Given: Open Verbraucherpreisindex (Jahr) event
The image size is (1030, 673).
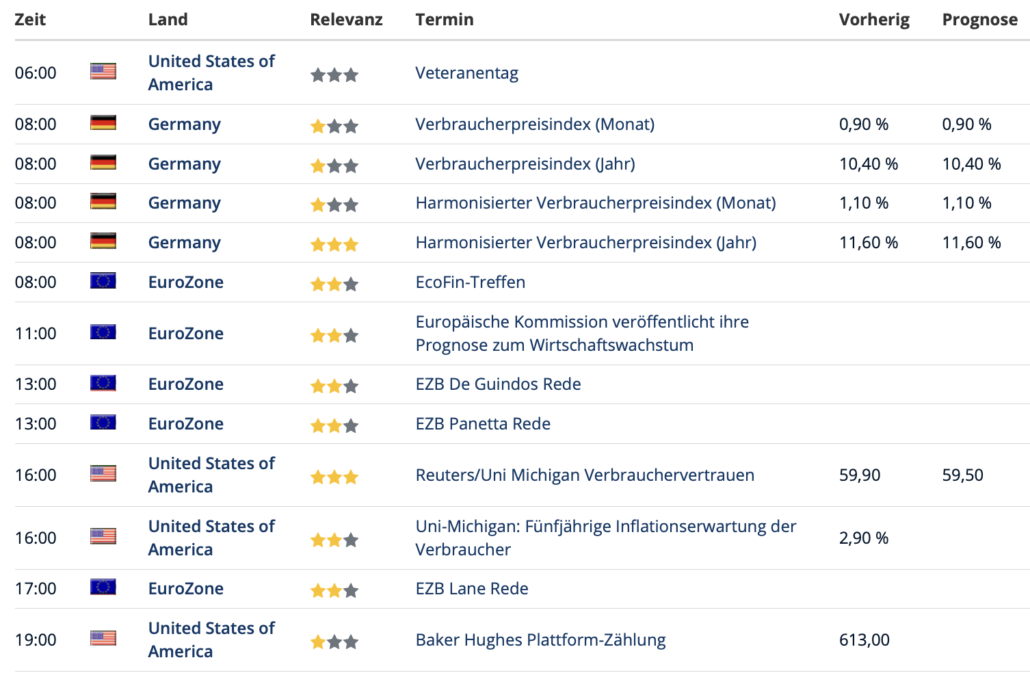Looking at the screenshot, I should click(x=525, y=163).
